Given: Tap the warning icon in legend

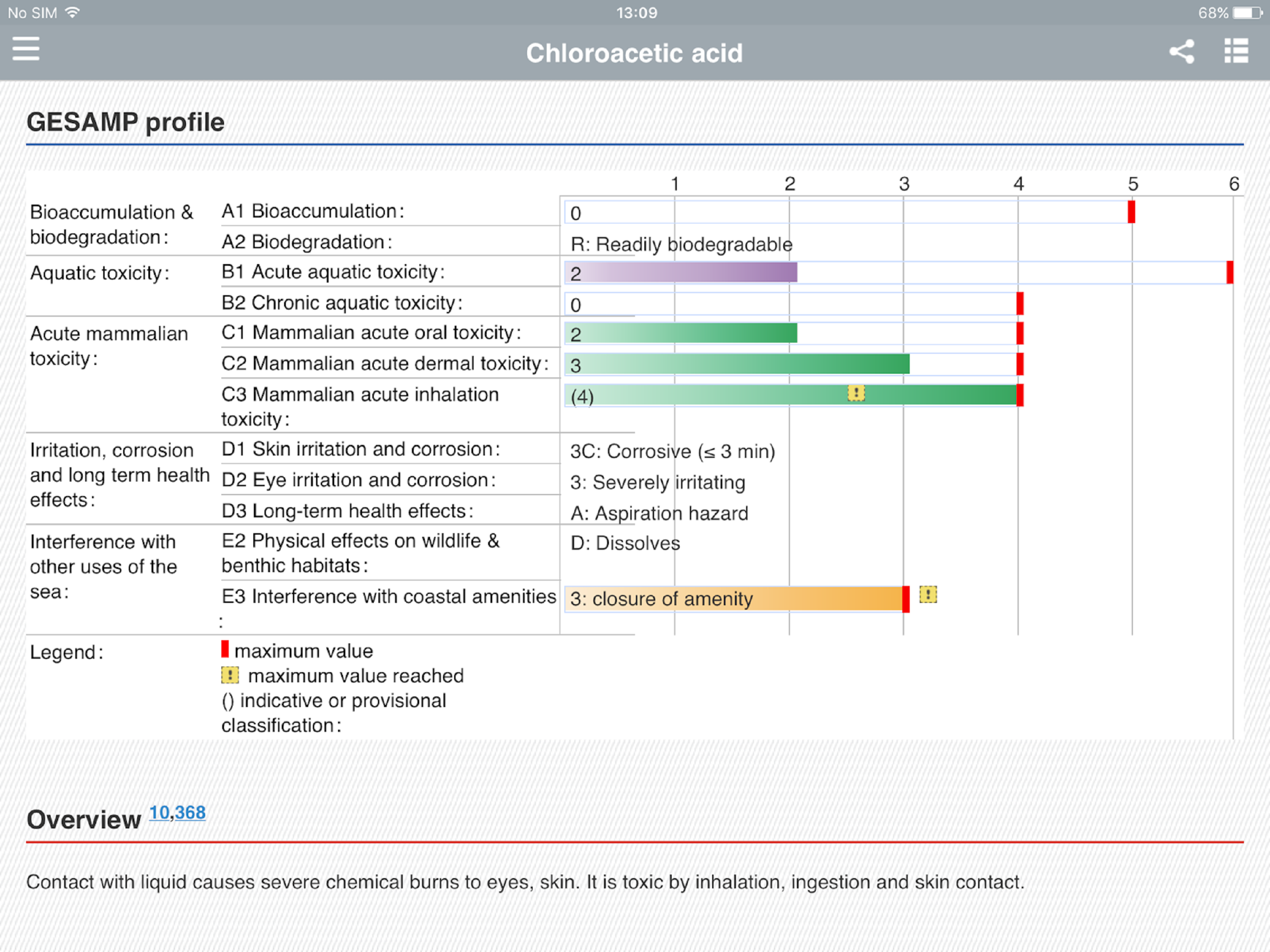Looking at the screenshot, I should pos(230,675).
